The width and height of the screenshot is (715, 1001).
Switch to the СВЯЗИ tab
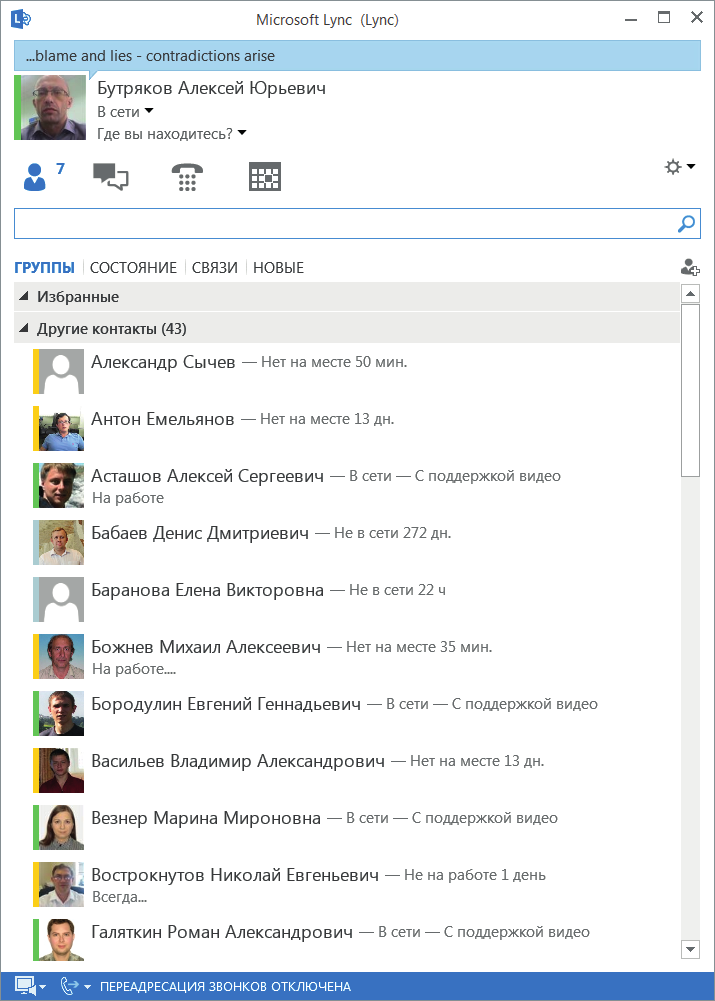(214, 267)
